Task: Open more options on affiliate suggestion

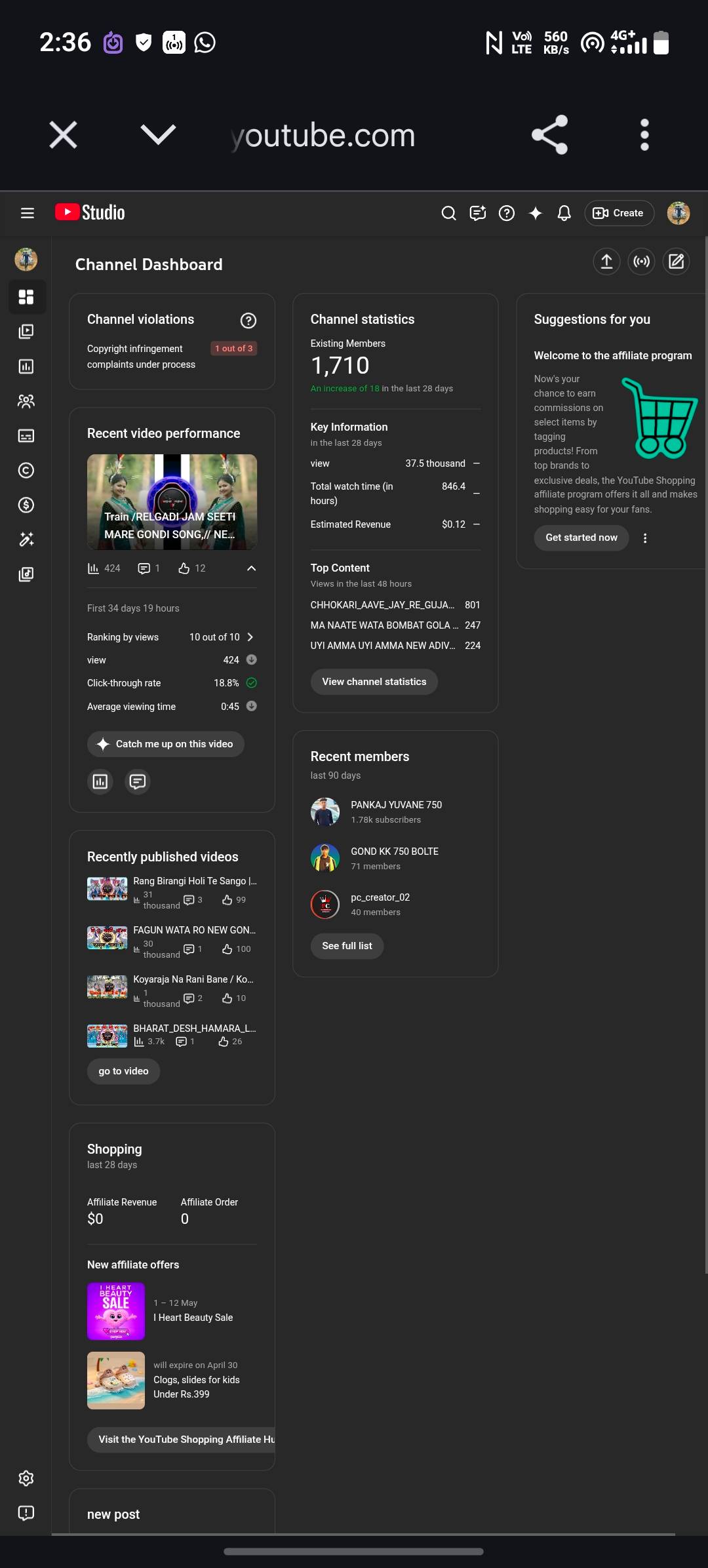Action: click(x=645, y=538)
